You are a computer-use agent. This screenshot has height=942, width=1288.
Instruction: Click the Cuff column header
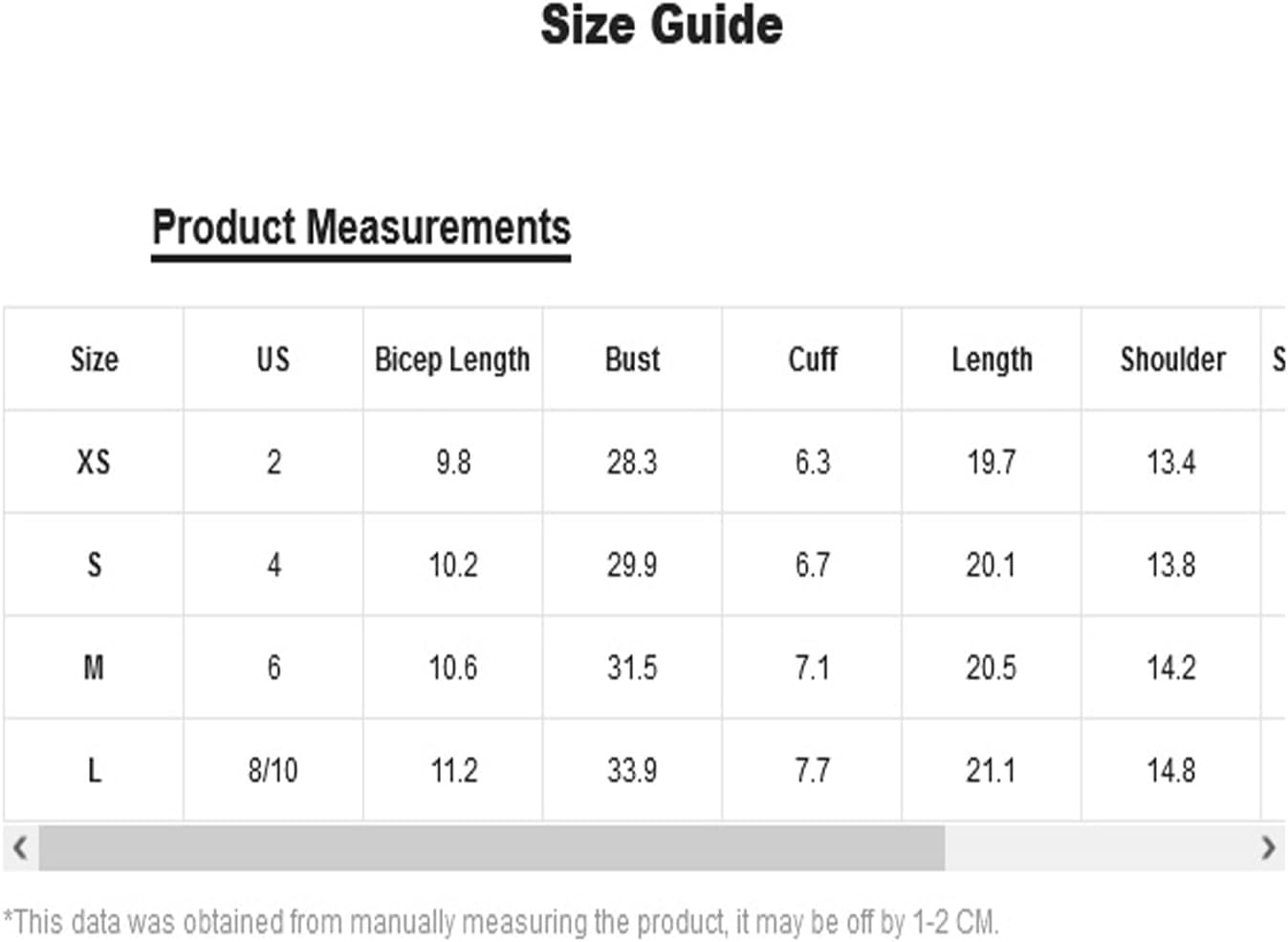(812, 360)
